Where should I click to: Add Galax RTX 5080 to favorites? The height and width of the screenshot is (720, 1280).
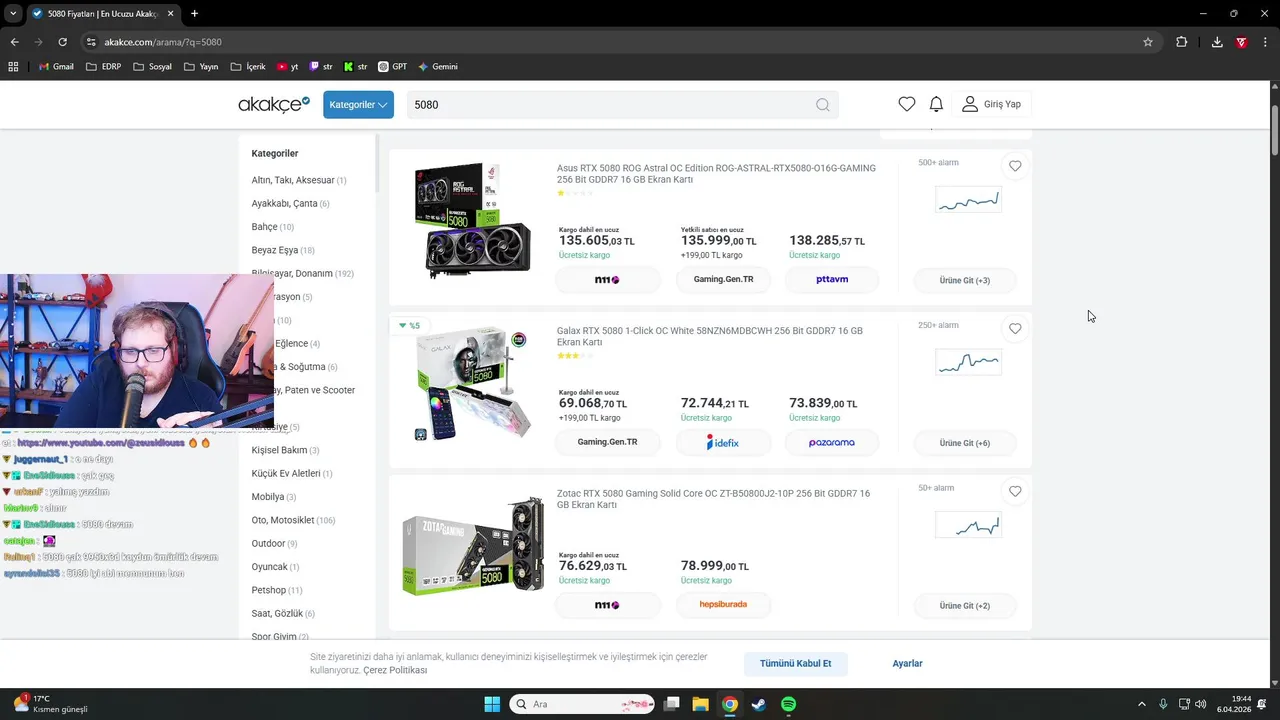pyautogui.click(x=1015, y=329)
